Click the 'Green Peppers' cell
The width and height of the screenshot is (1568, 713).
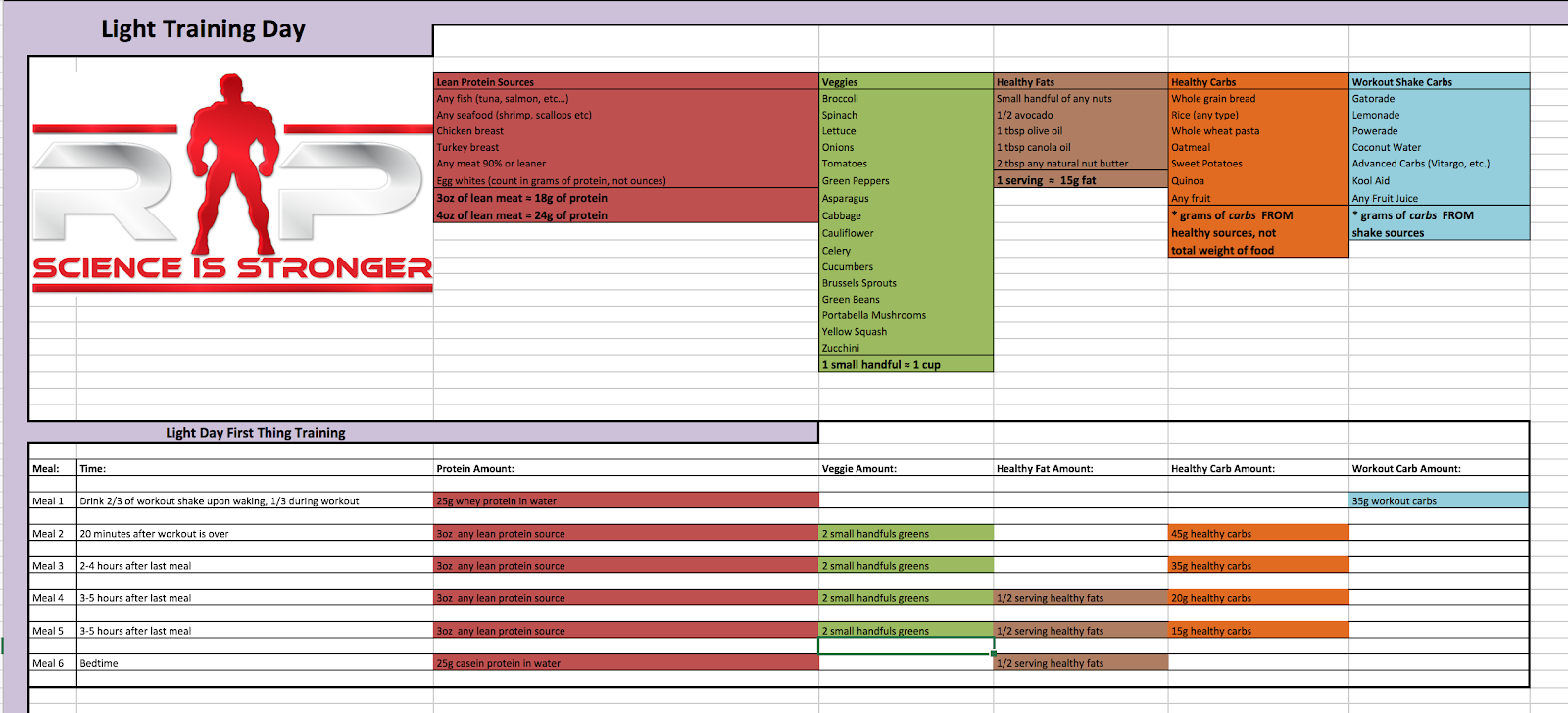[x=906, y=180]
